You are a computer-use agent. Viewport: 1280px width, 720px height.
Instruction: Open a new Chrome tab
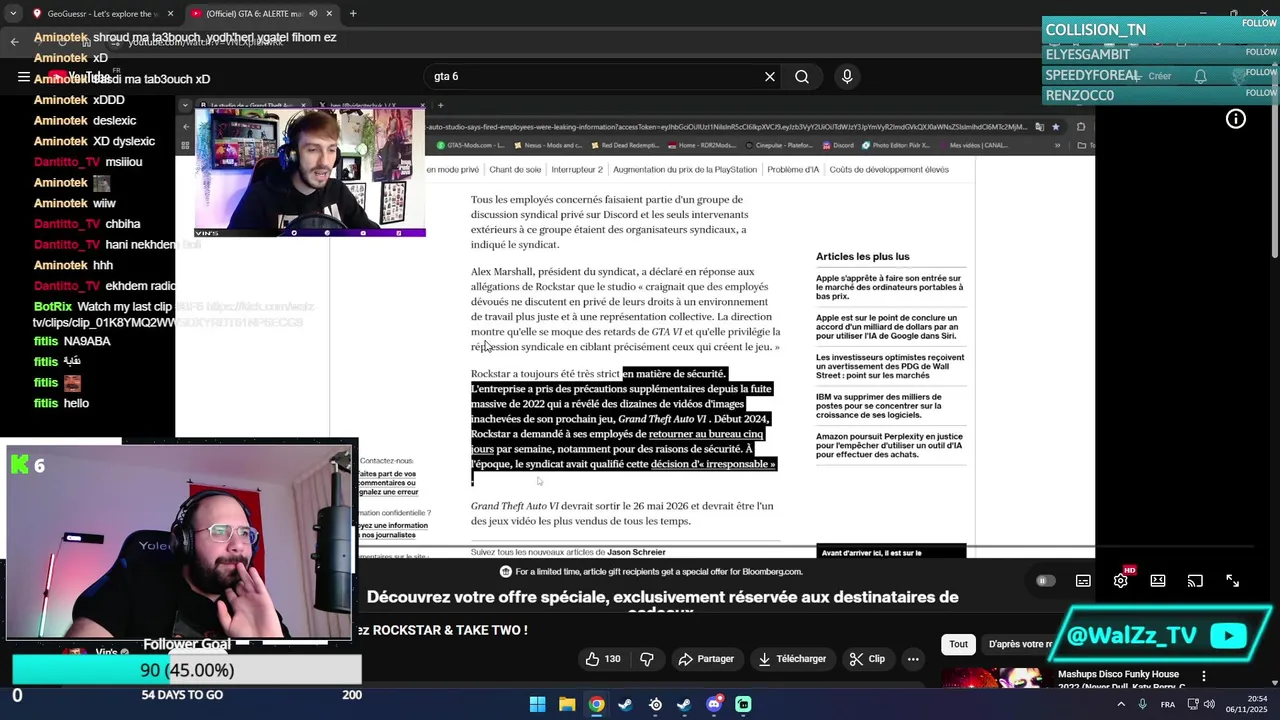353,14
